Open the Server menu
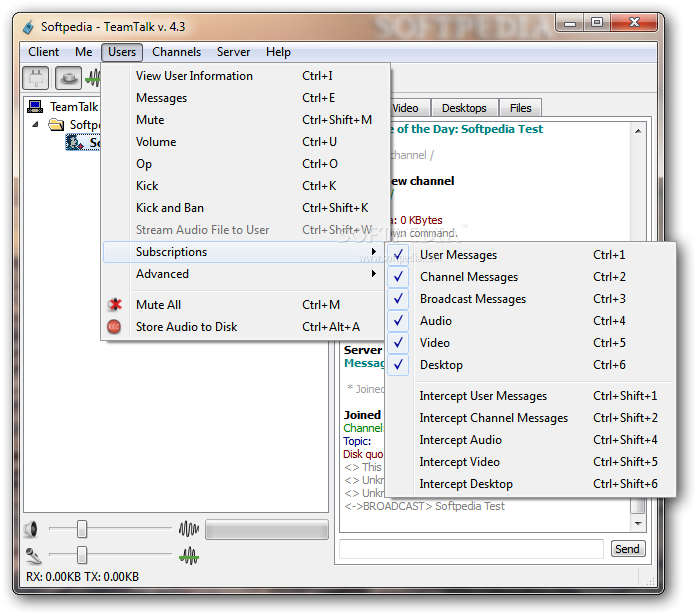This screenshot has width=697, height=615. pyautogui.click(x=233, y=52)
